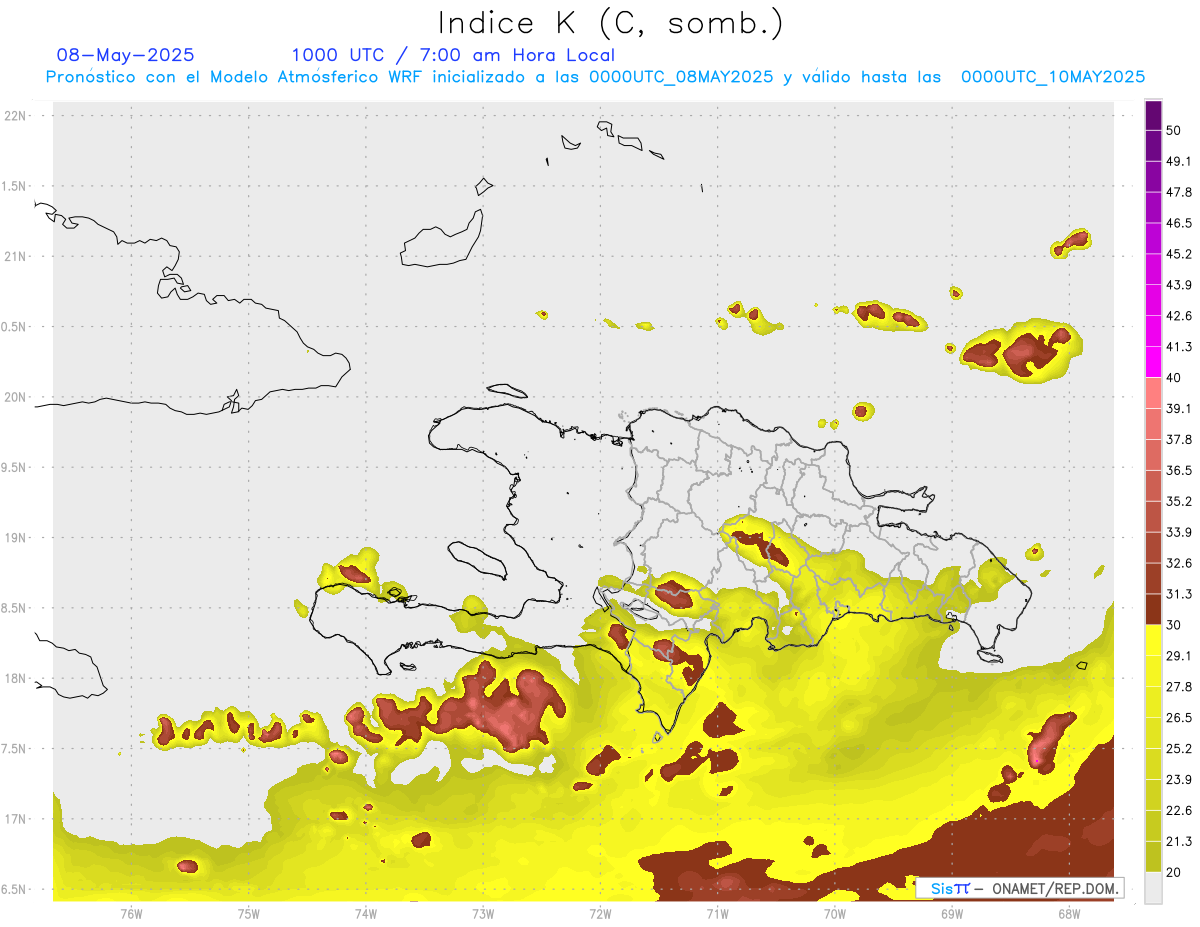Click the "SisTT - ONAMET/REP.DOM." credit label
This screenshot has height=927, width=1200.
(x=1020, y=888)
